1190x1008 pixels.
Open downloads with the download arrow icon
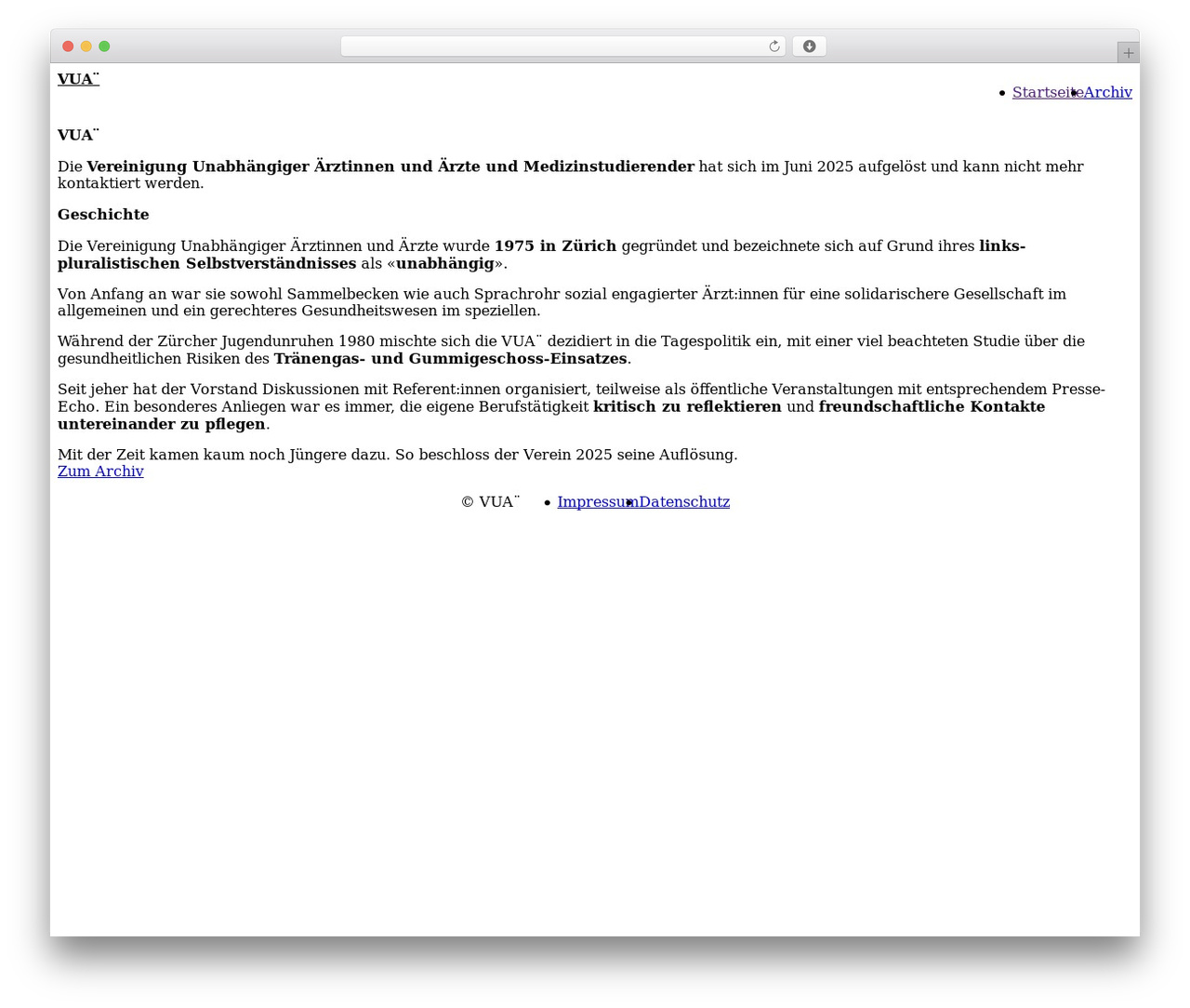pyautogui.click(x=809, y=46)
